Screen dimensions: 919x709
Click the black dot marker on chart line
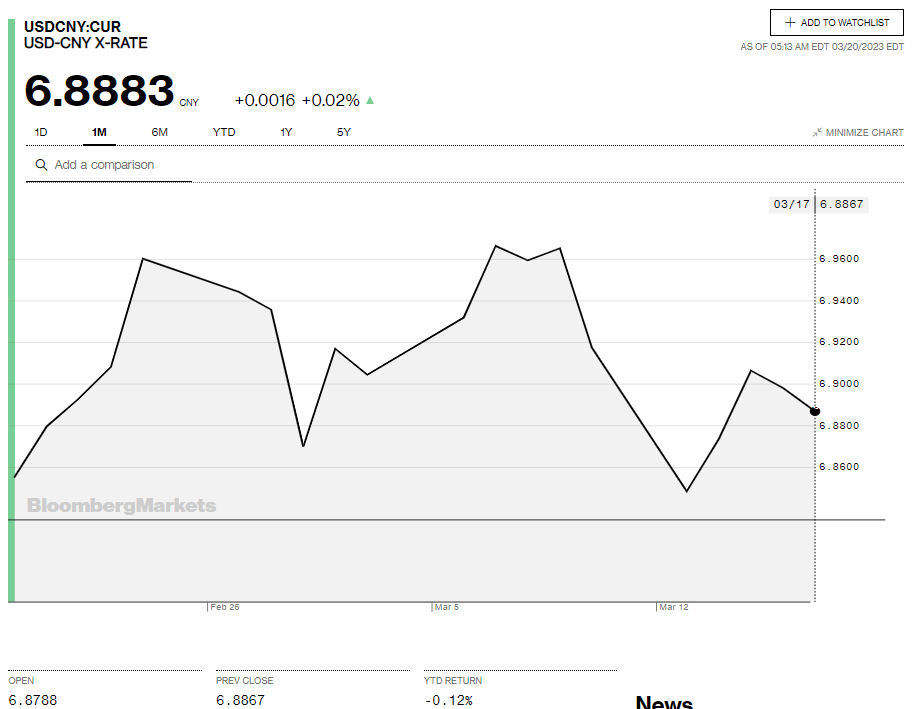(815, 411)
